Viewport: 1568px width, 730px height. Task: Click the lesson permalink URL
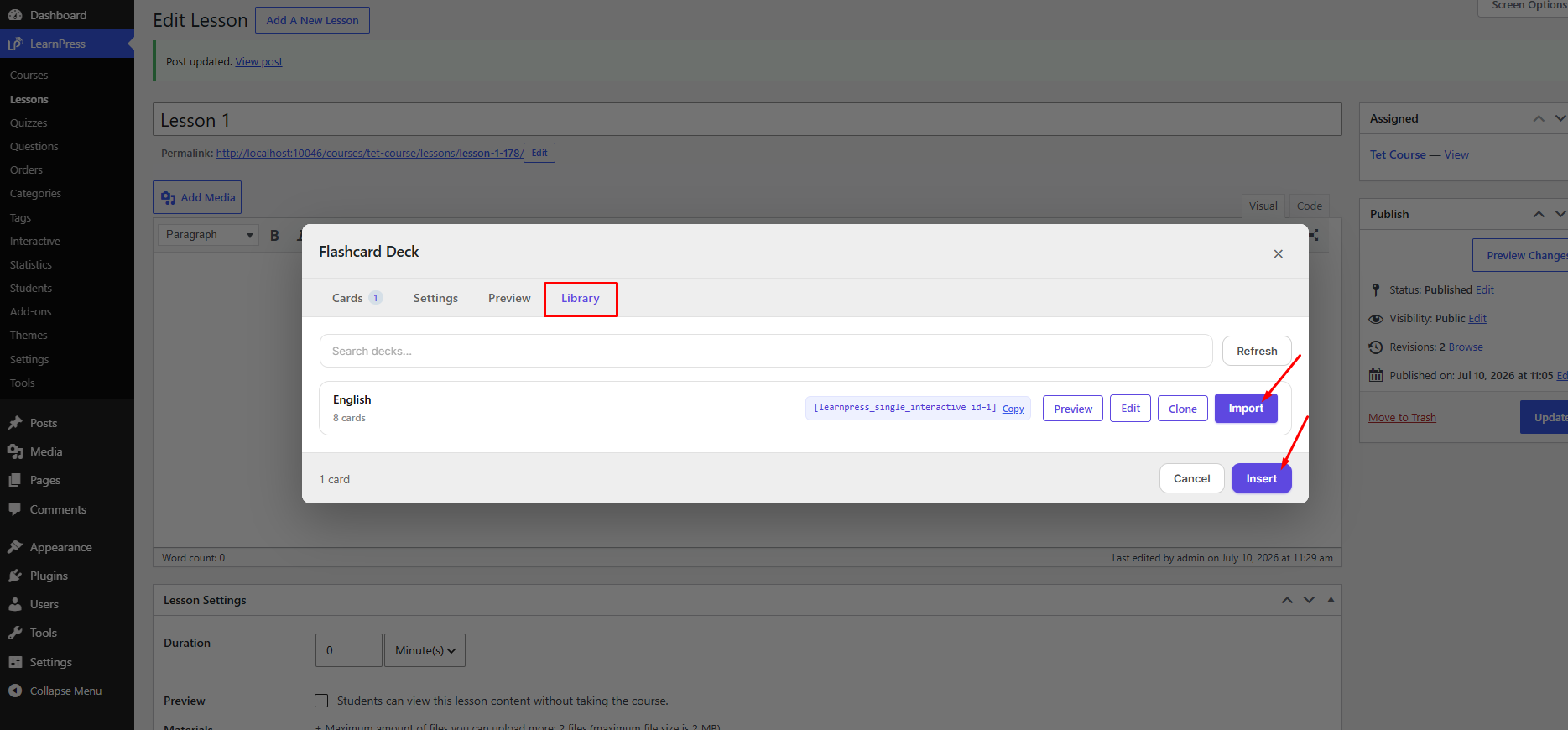[370, 154]
